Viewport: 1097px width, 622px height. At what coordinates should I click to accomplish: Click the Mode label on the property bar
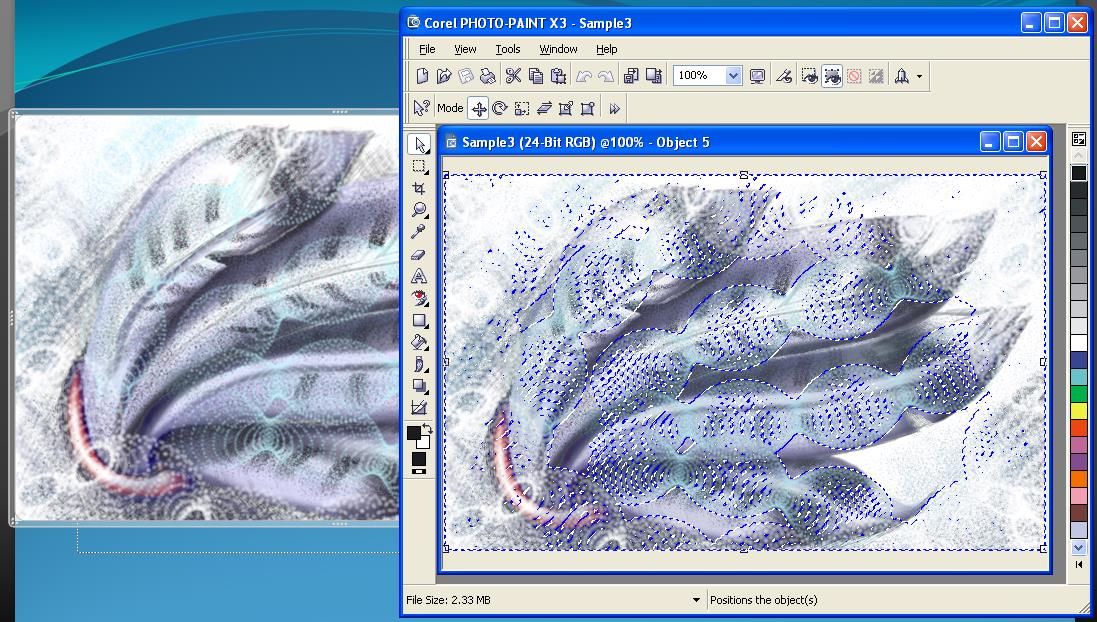click(450, 108)
